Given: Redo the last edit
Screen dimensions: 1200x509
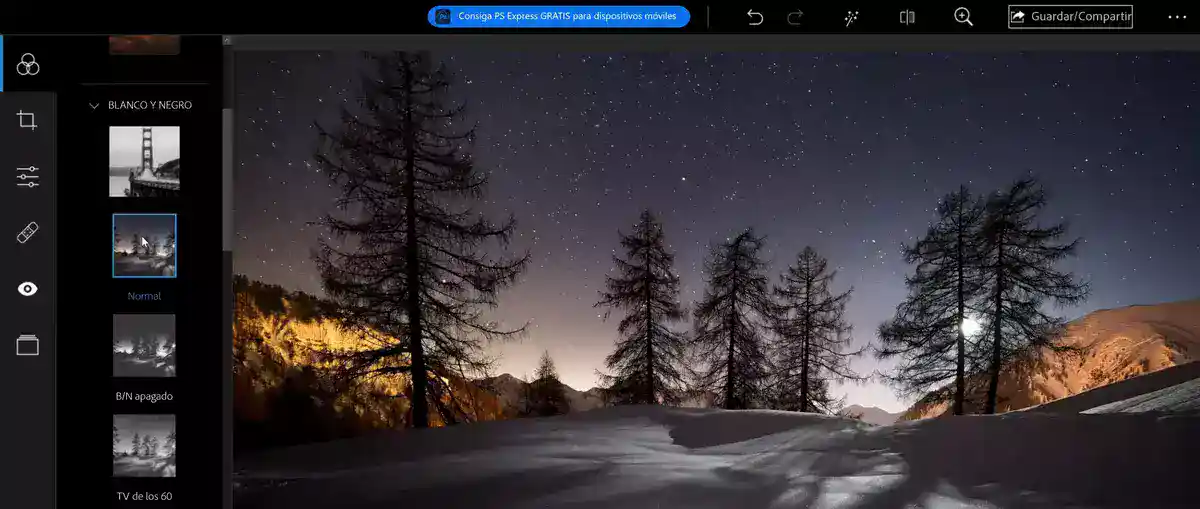Looking at the screenshot, I should (795, 17).
